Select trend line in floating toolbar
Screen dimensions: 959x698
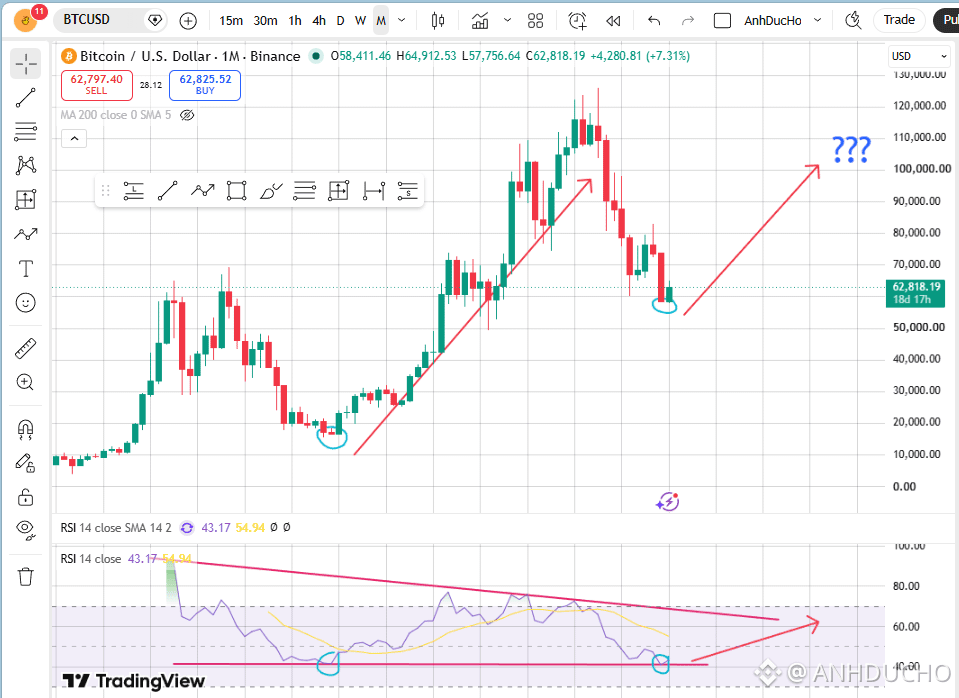(x=168, y=191)
